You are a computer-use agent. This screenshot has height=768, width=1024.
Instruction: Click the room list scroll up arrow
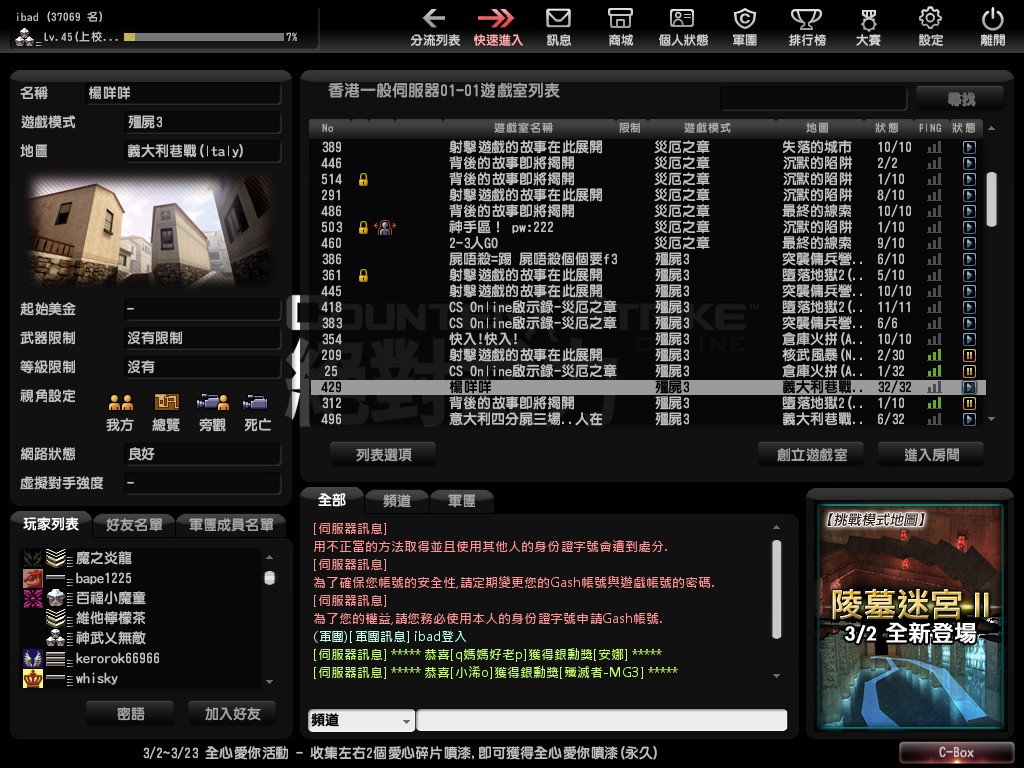(x=991, y=129)
